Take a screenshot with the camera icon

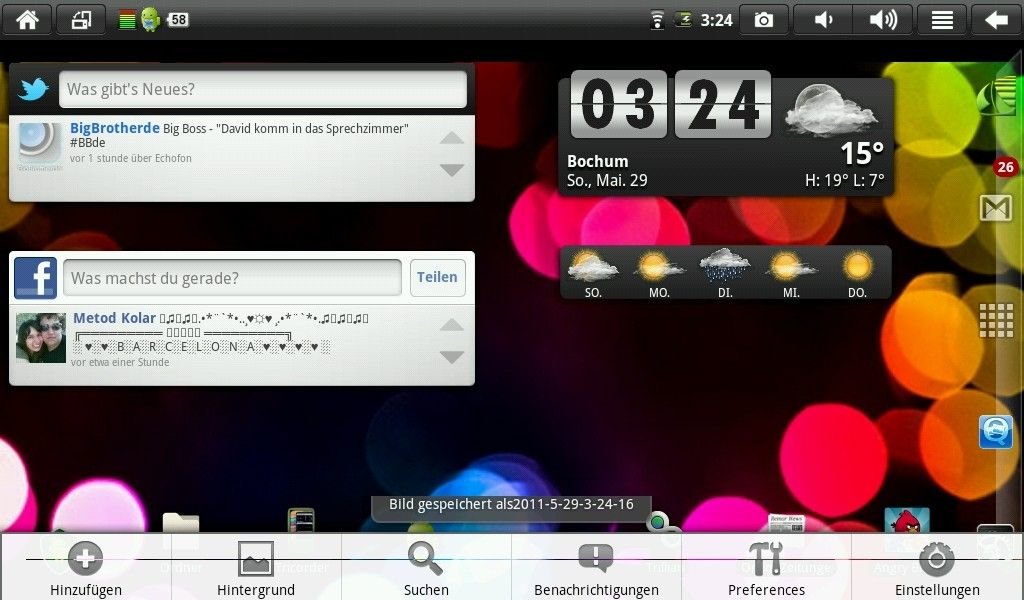click(x=763, y=20)
